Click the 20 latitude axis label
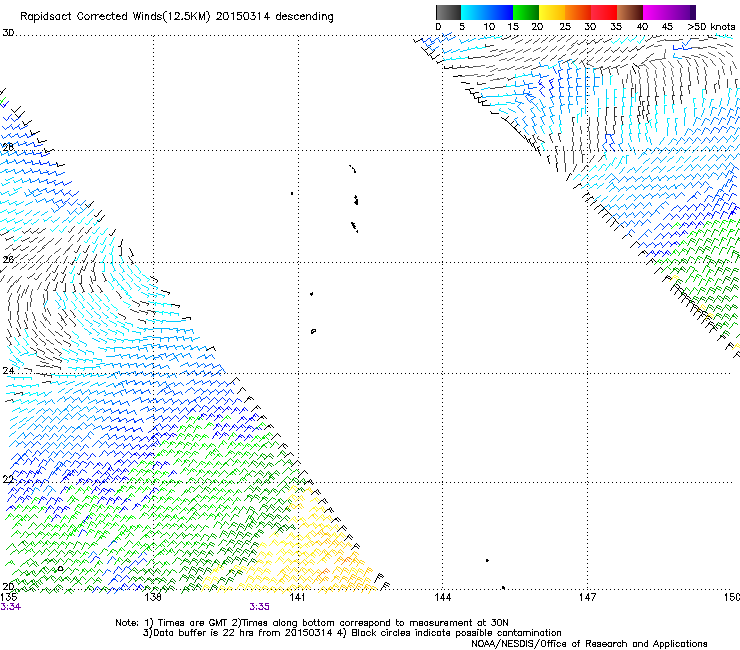The height and width of the screenshot is (650, 740). point(8,587)
